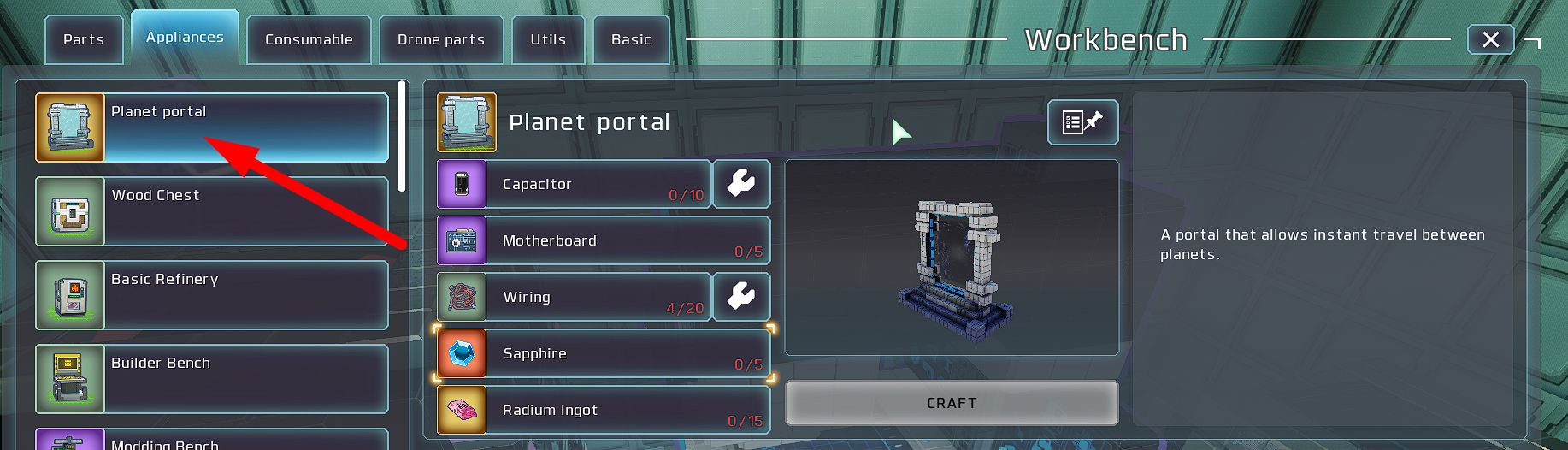This screenshot has width=1568, height=450.
Task: Switch to the Consumable tab
Action: click(309, 39)
